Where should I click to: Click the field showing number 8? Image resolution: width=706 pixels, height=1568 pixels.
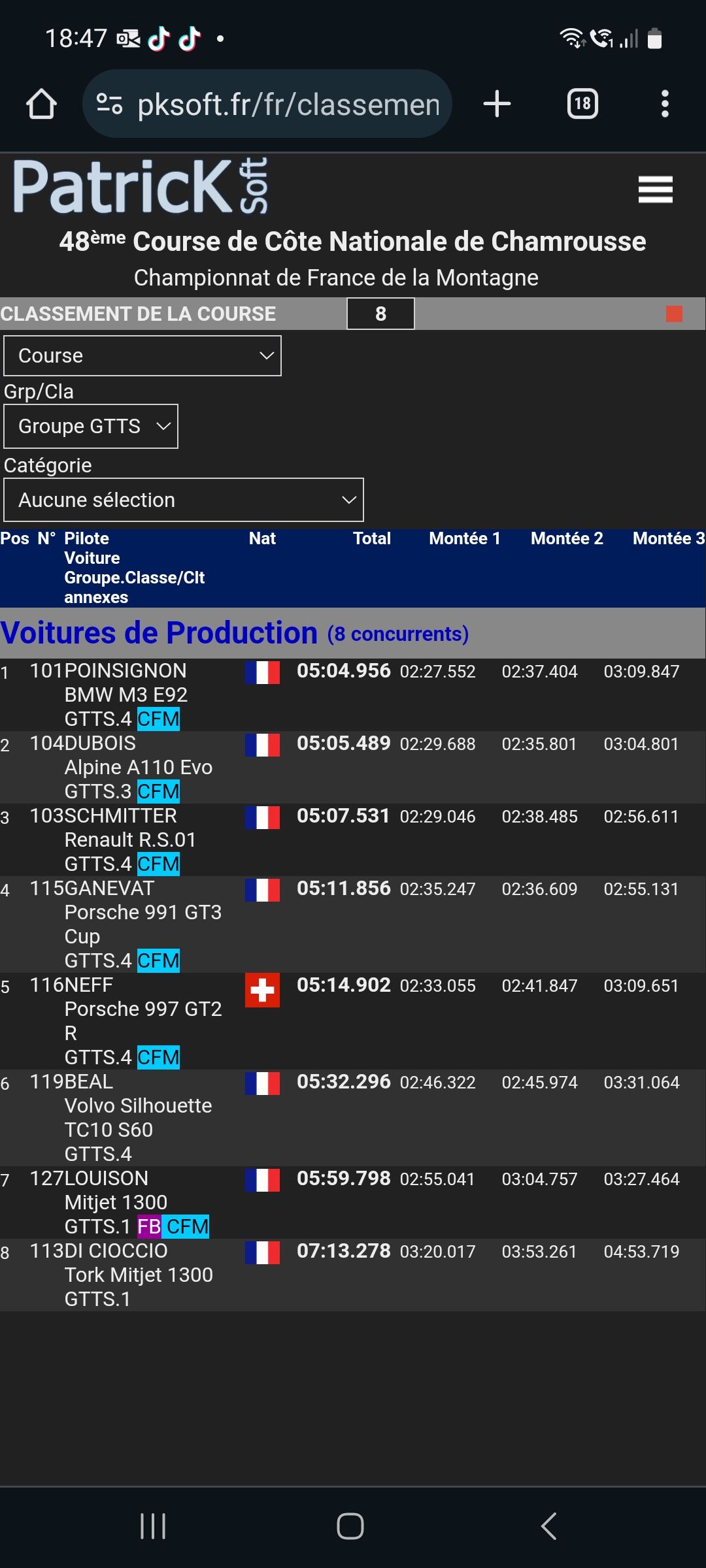[x=380, y=314]
